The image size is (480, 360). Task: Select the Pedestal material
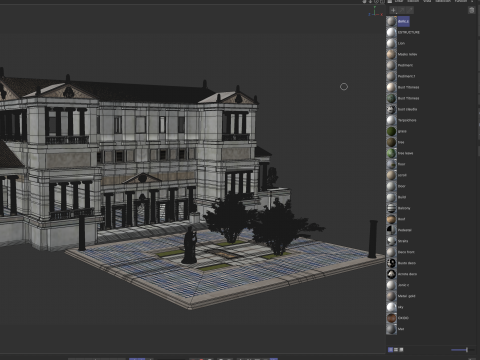tap(399, 230)
